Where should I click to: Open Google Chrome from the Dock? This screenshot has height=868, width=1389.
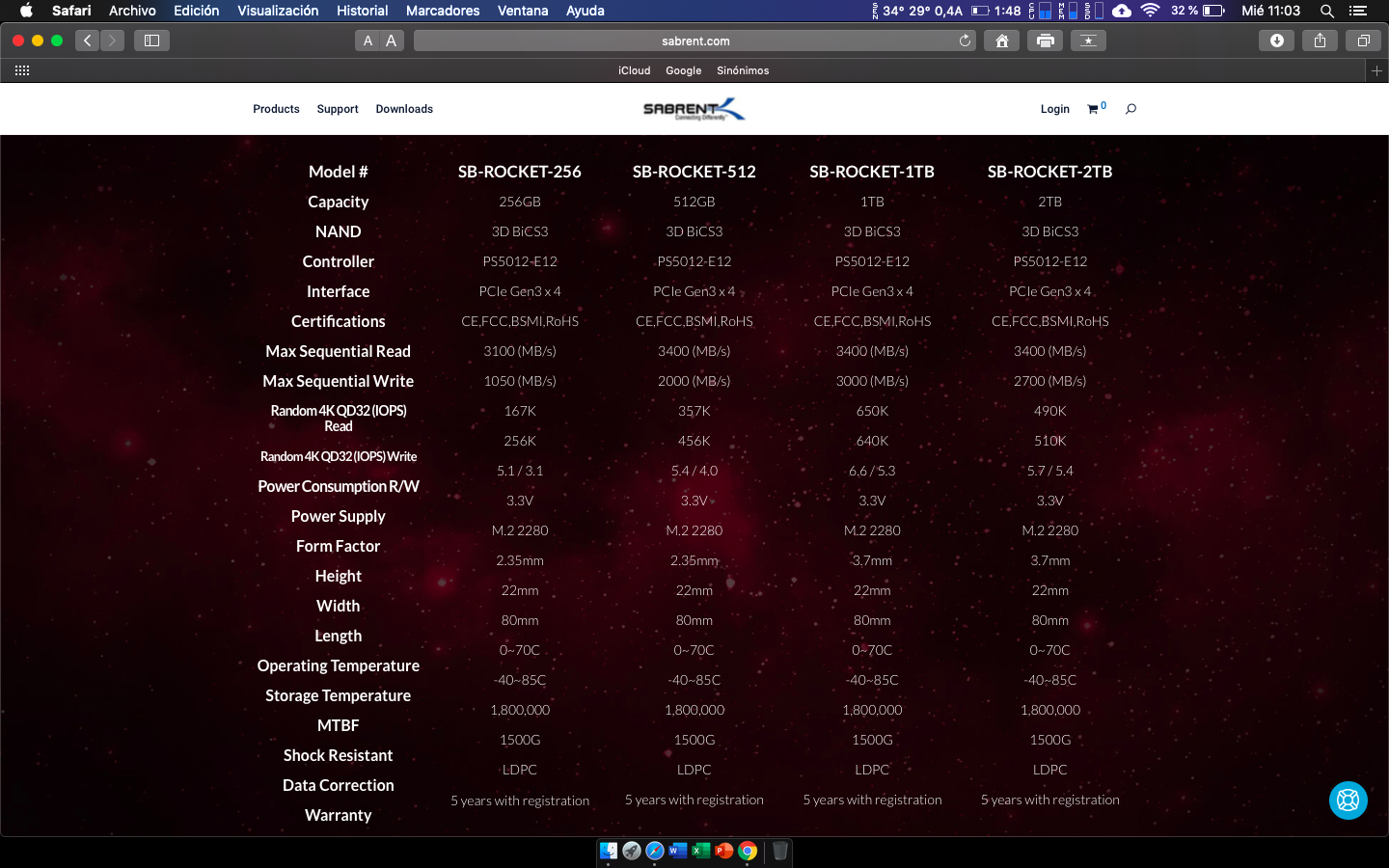coord(748,851)
